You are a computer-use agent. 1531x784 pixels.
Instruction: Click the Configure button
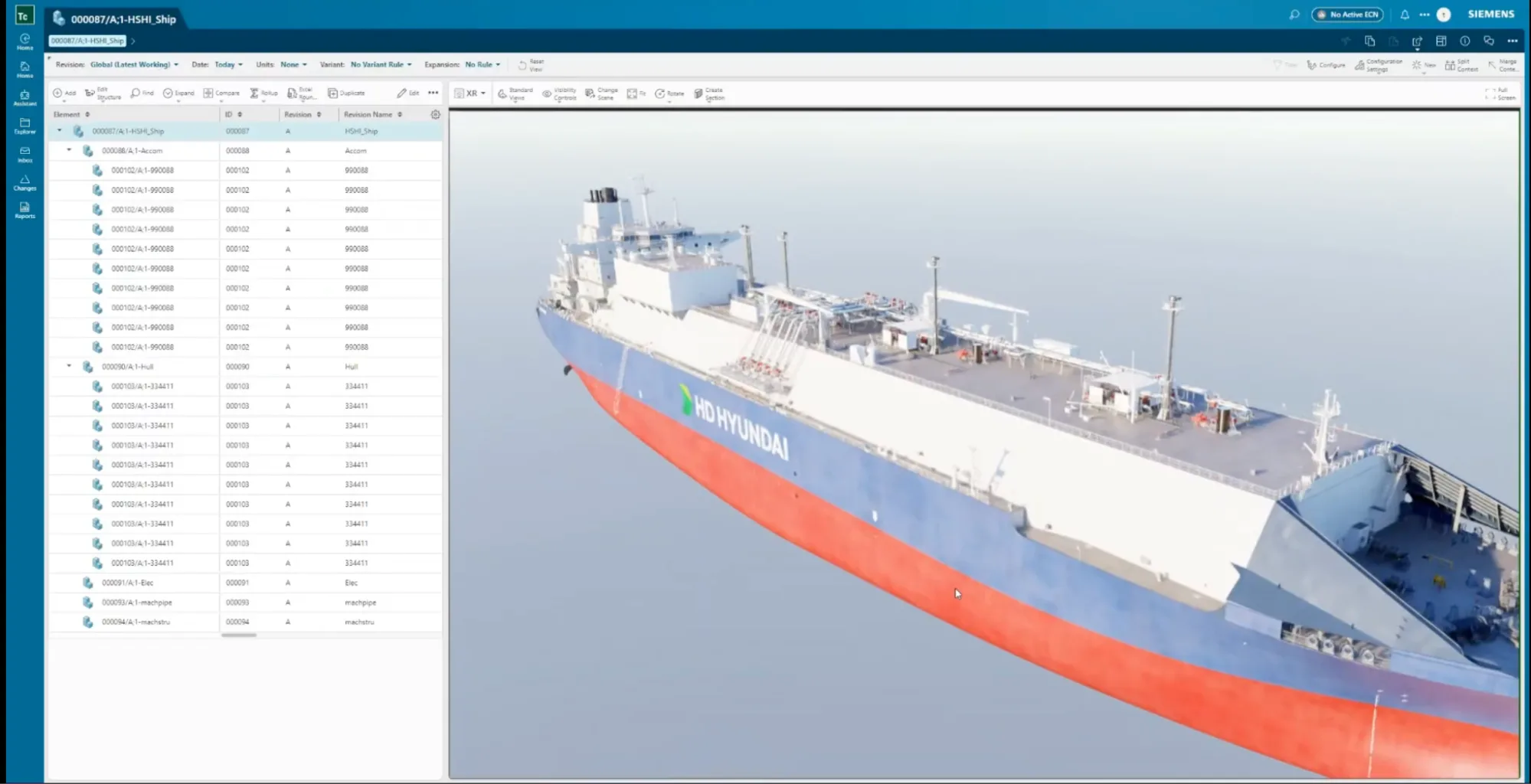(1326, 65)
